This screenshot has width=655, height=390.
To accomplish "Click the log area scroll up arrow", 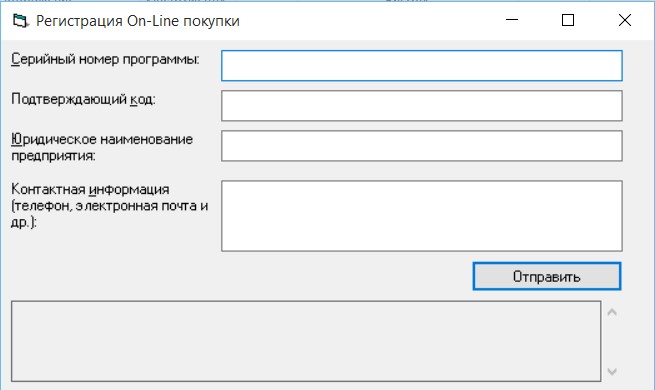I will click(612, 312).
